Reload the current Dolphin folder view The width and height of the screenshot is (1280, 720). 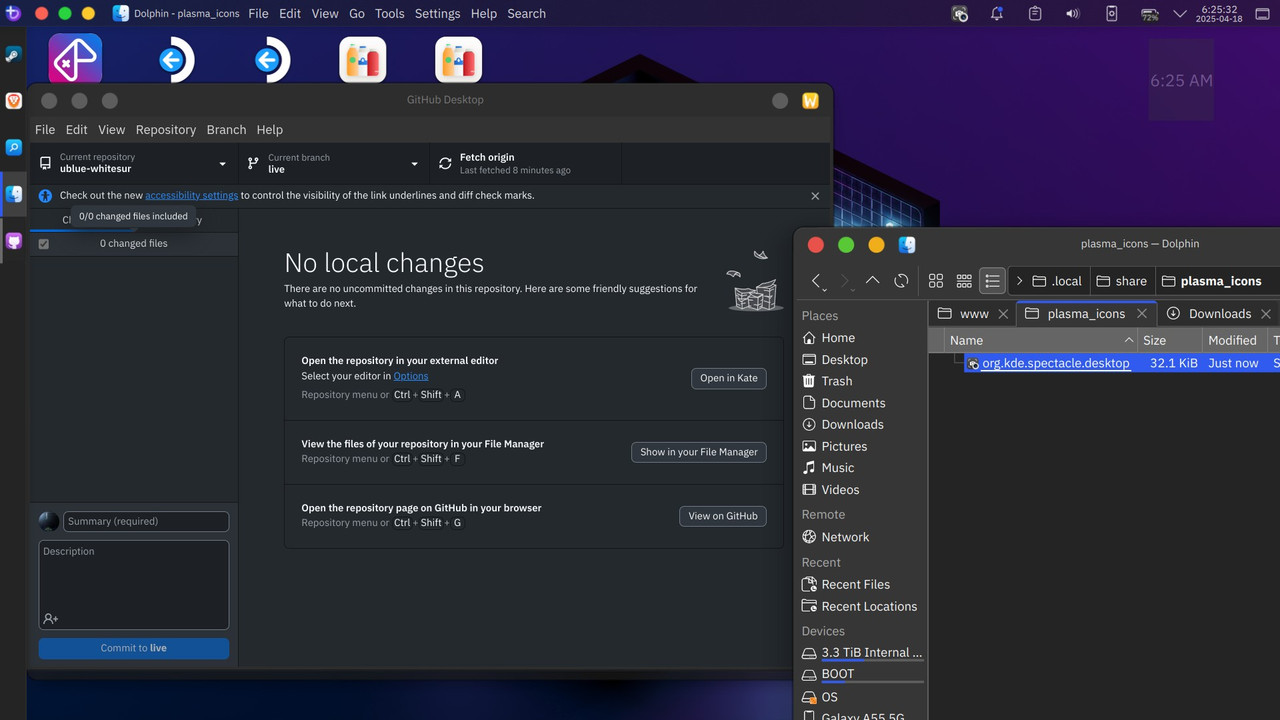(x=901, y=281)
